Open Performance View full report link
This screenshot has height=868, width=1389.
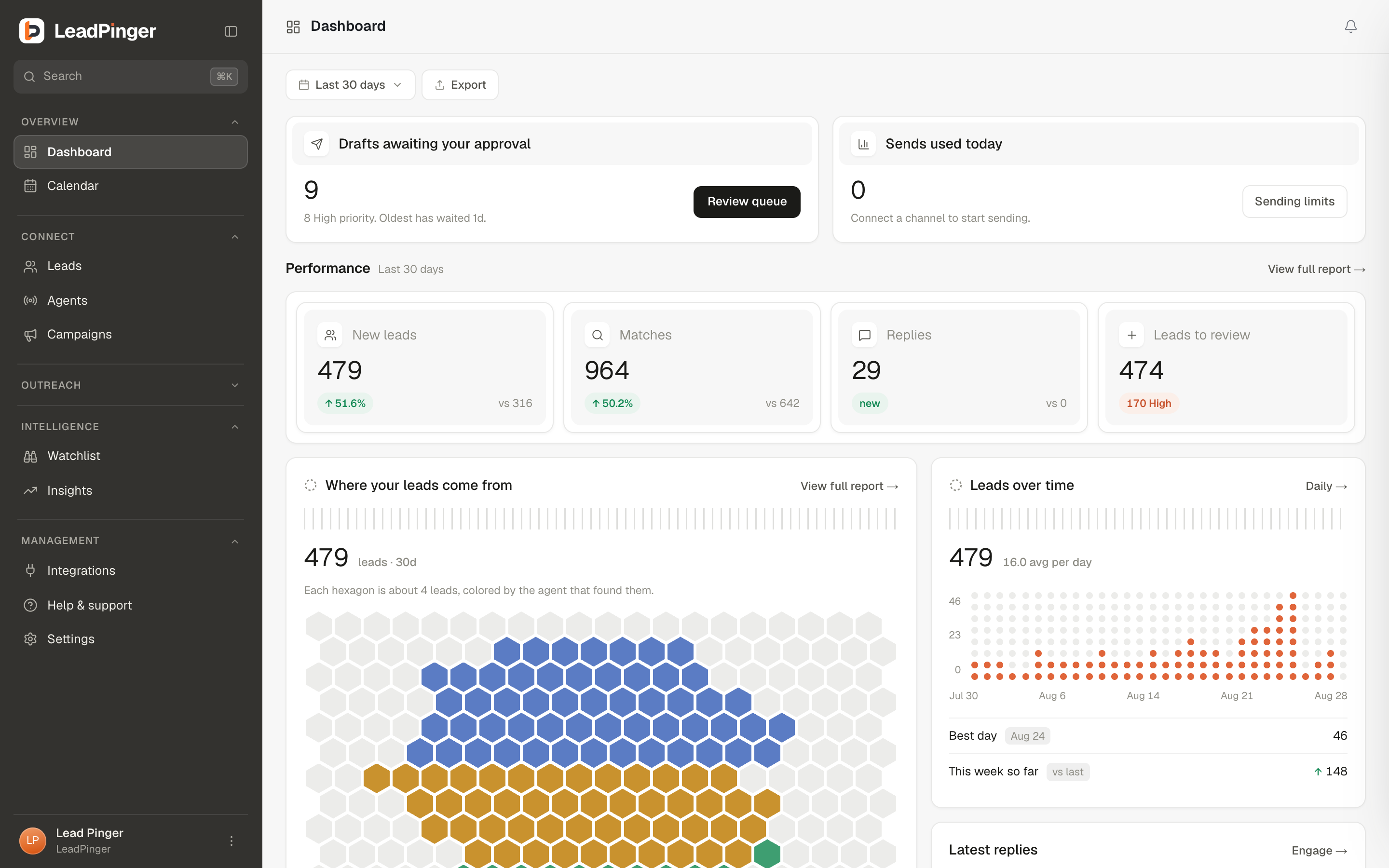click(x=1316, y=269)
